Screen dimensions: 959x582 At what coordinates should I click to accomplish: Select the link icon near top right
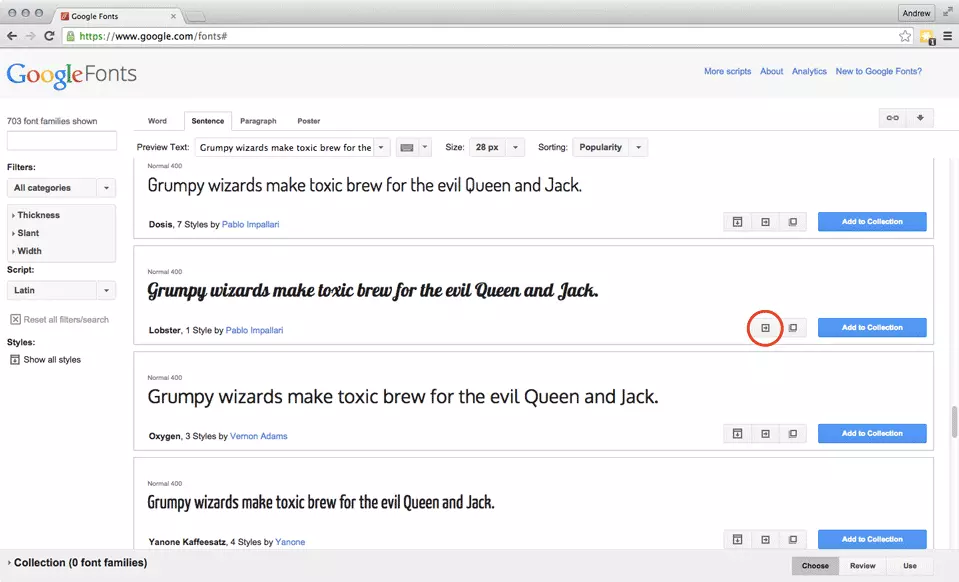[891, 117]
